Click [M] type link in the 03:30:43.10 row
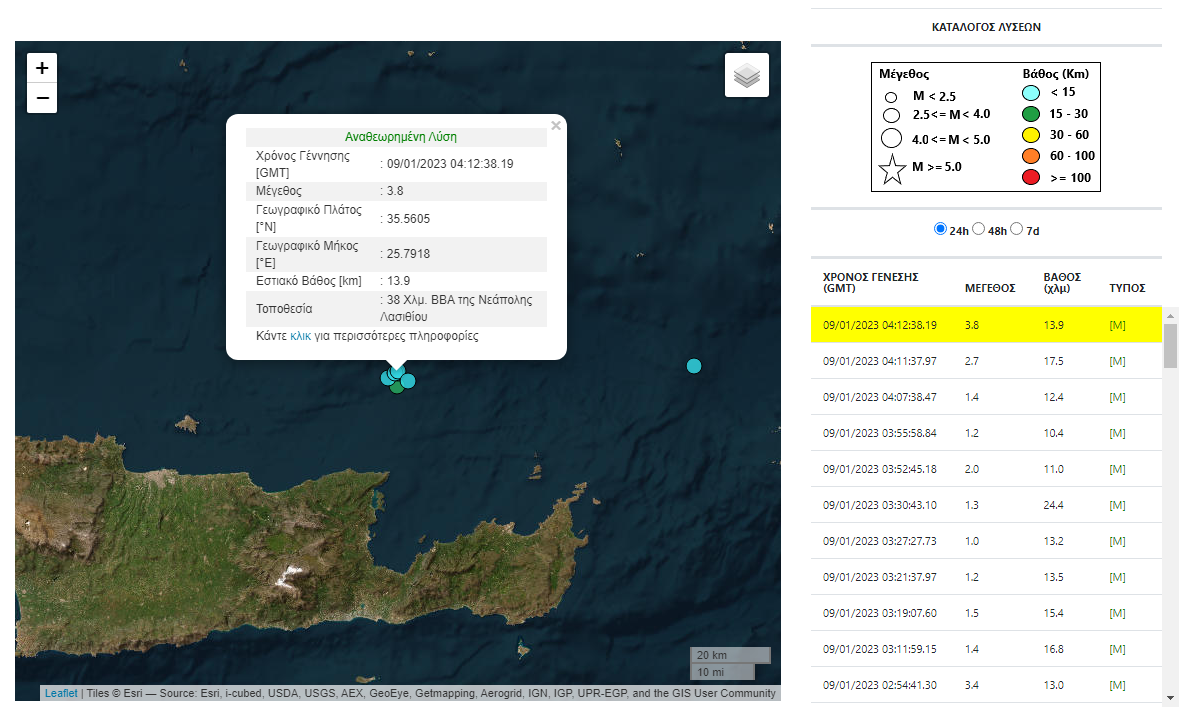 [1117, 505]
